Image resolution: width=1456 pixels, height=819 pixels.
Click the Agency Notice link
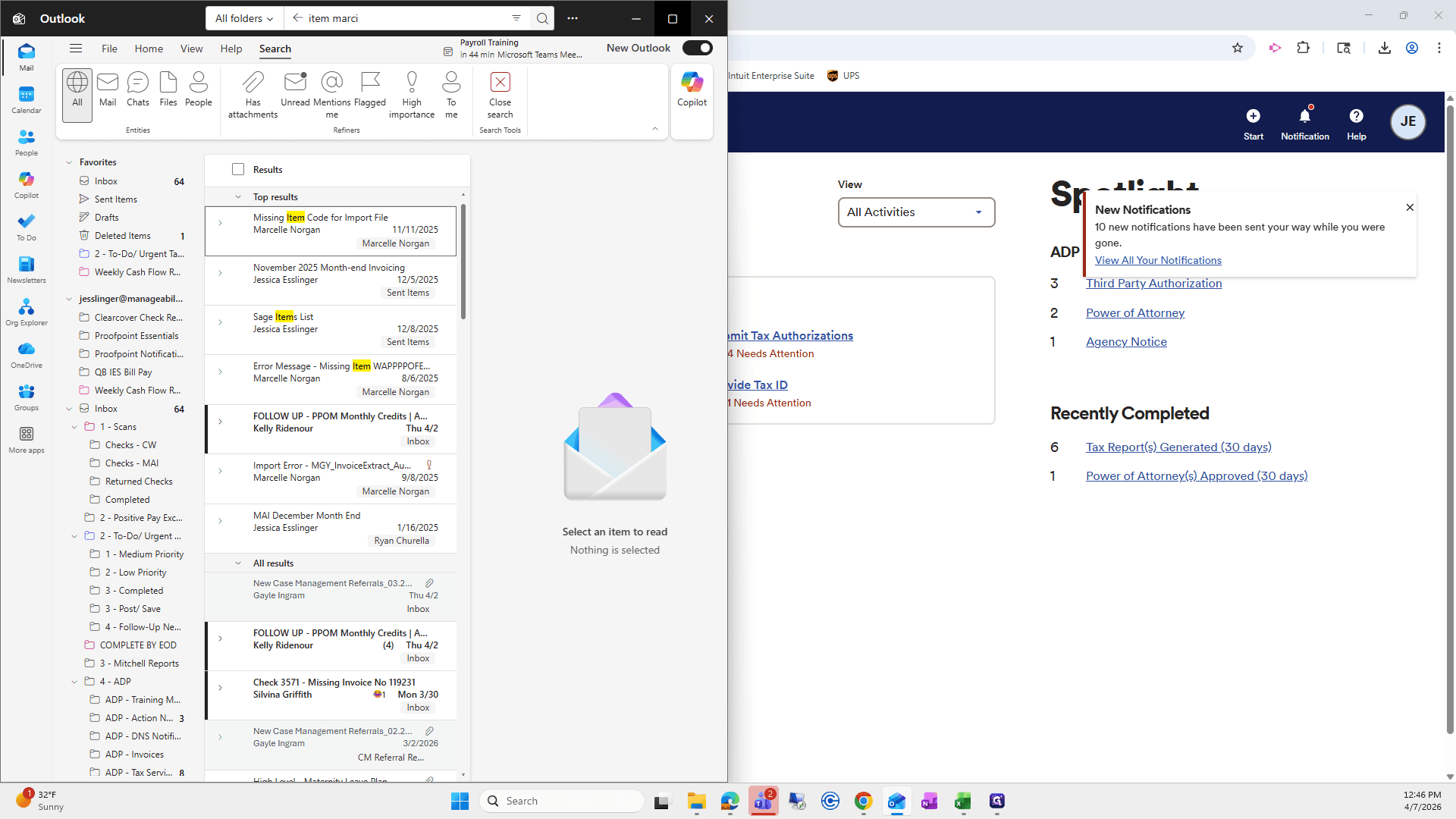(x=1126, y=341)
